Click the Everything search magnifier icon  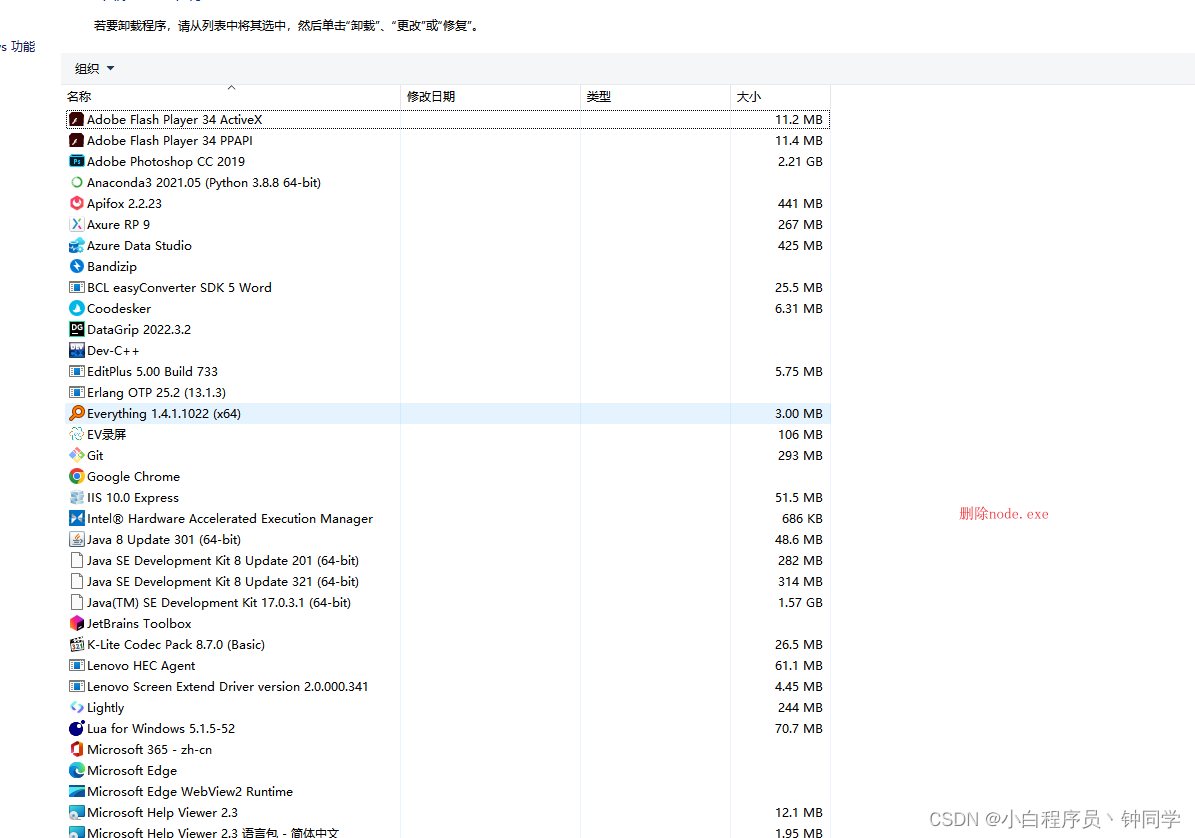coord(76,414)
